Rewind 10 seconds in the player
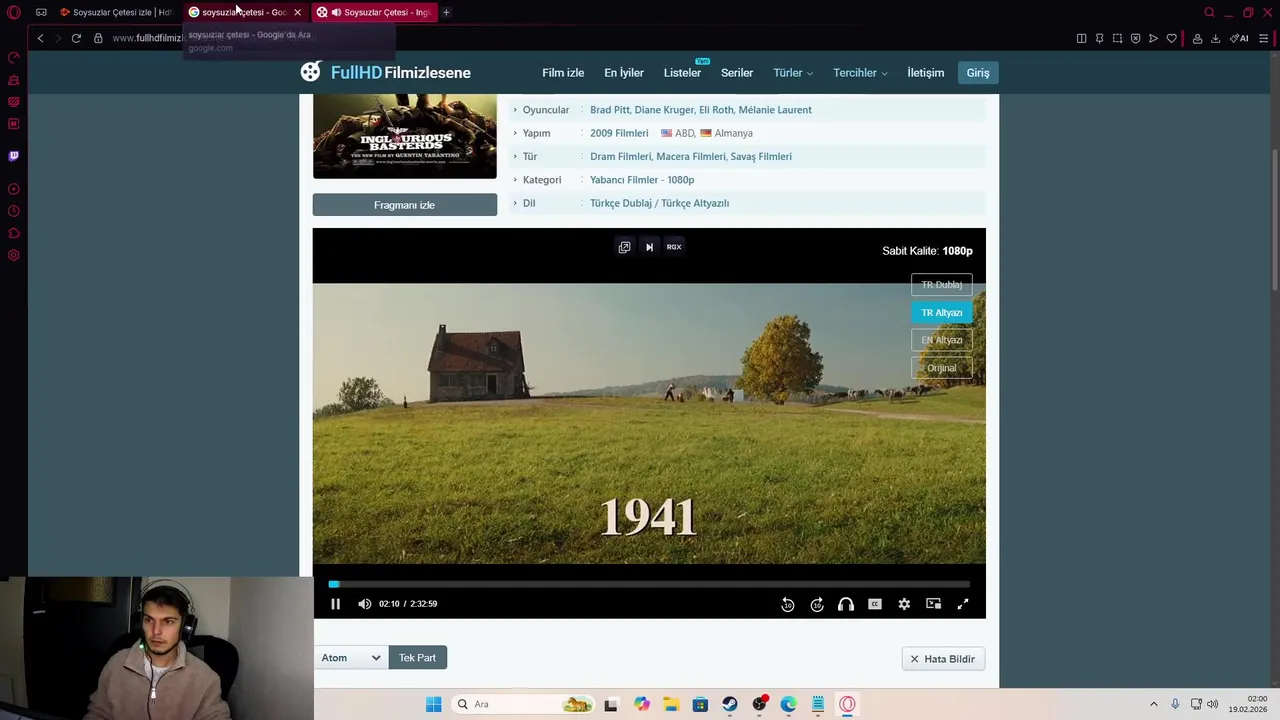Image resolution: width=1280 pixels, height=720 pixels. point(788,604)
